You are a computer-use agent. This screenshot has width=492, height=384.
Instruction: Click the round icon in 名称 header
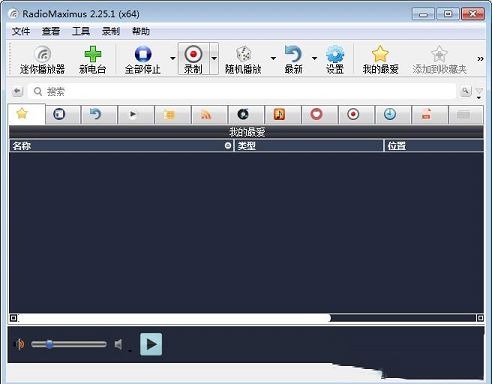[228, 146]
